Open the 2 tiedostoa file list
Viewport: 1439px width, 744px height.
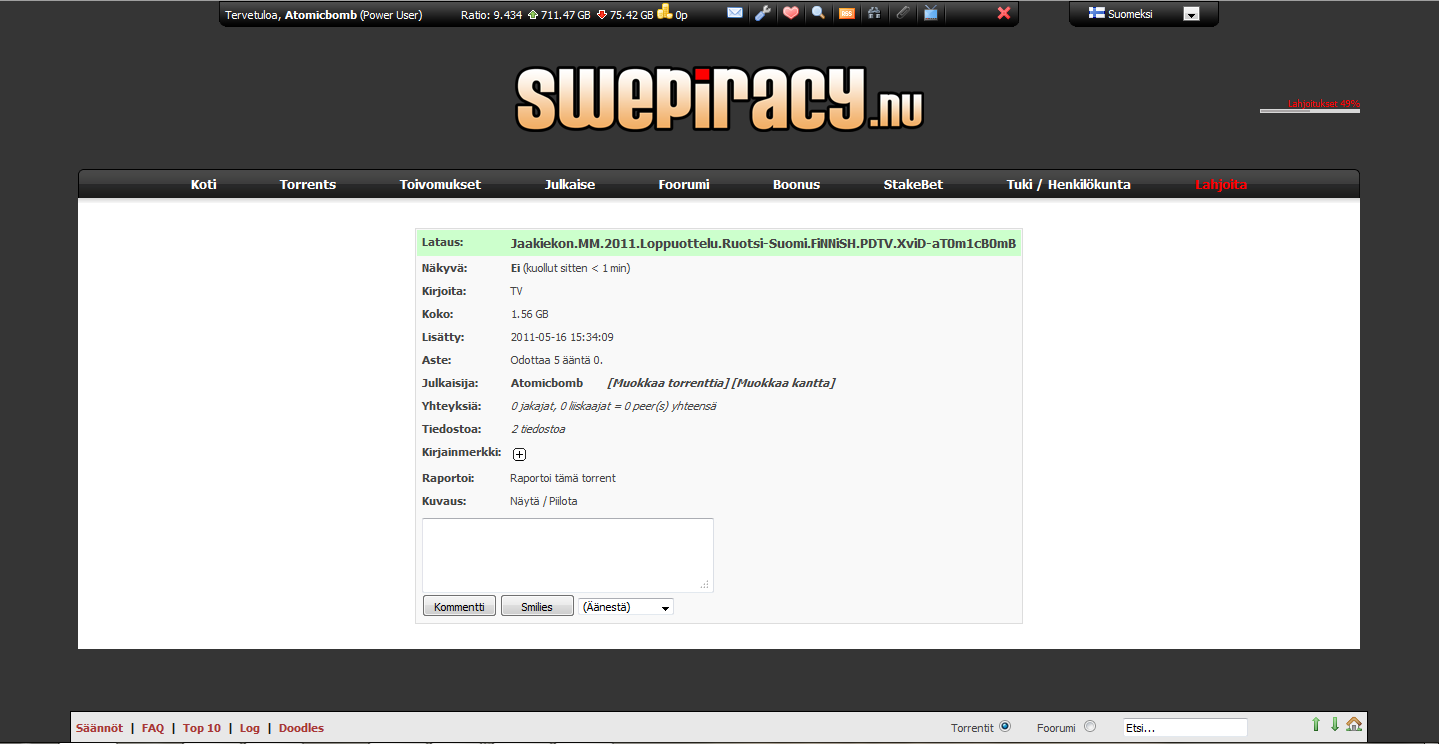tap(538, 429)
